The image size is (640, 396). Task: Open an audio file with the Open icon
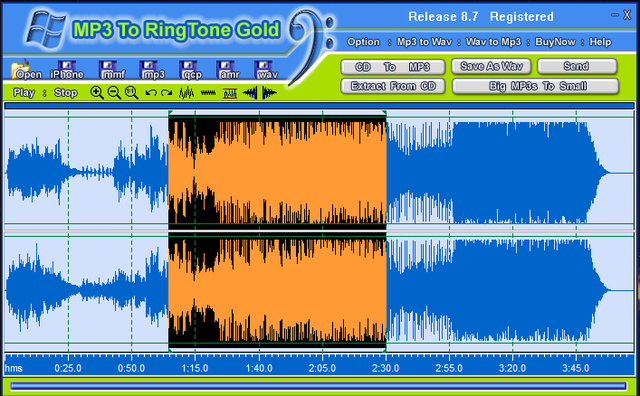coord(26,69)
